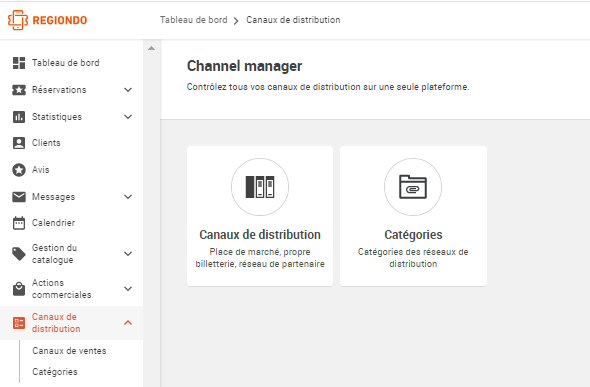Collapse the Canaux de distribution submenu chevron
This screenshot has height=387, width=590.
128,323
